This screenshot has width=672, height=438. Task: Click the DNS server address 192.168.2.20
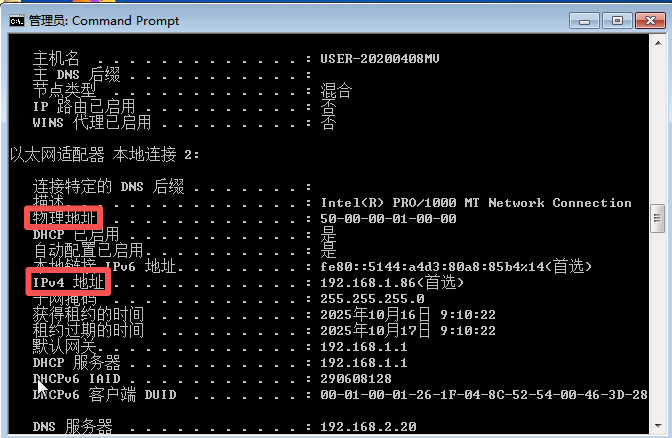coord(368,427)
